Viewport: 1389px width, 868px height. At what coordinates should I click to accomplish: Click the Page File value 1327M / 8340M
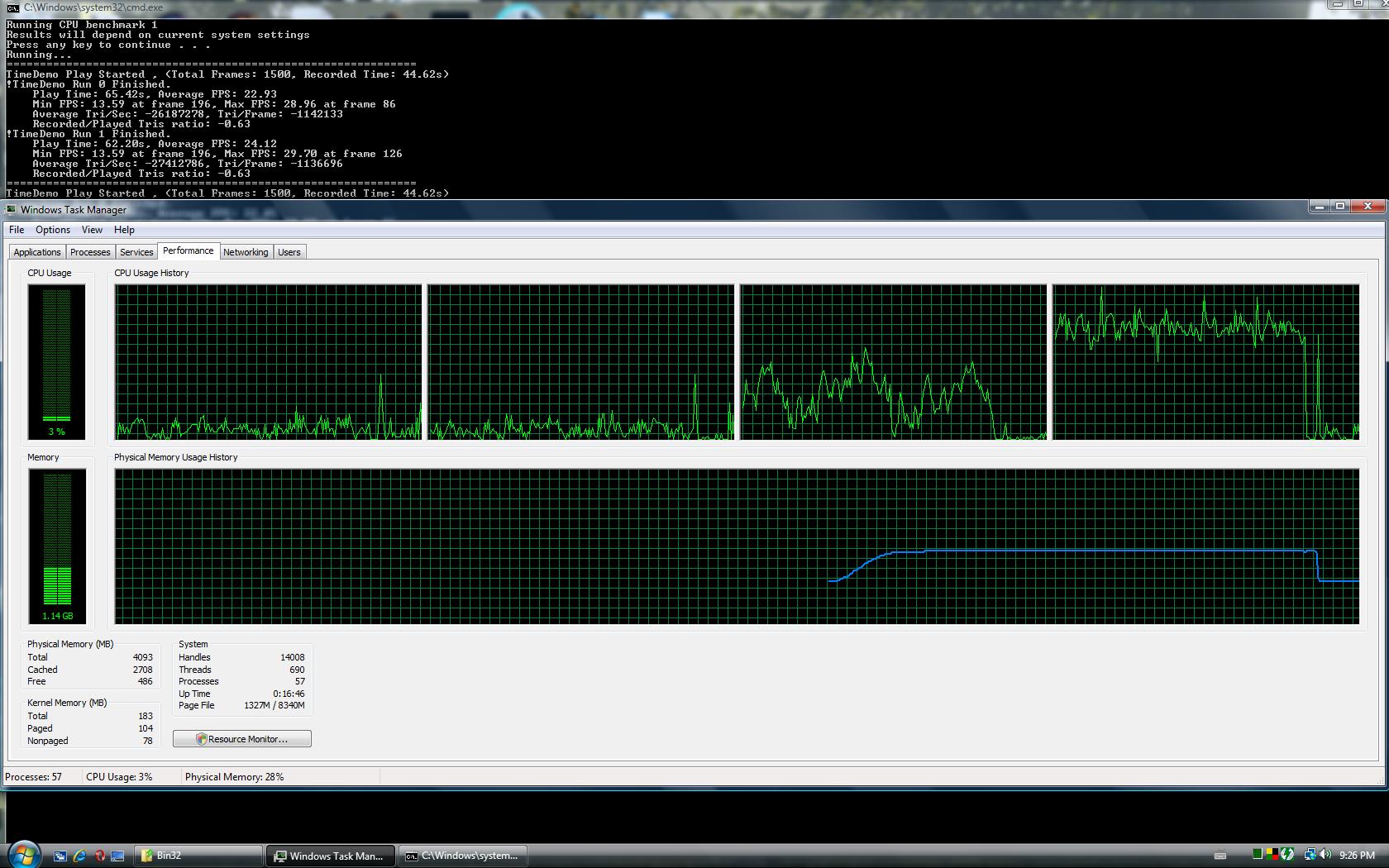pos(274,705)
